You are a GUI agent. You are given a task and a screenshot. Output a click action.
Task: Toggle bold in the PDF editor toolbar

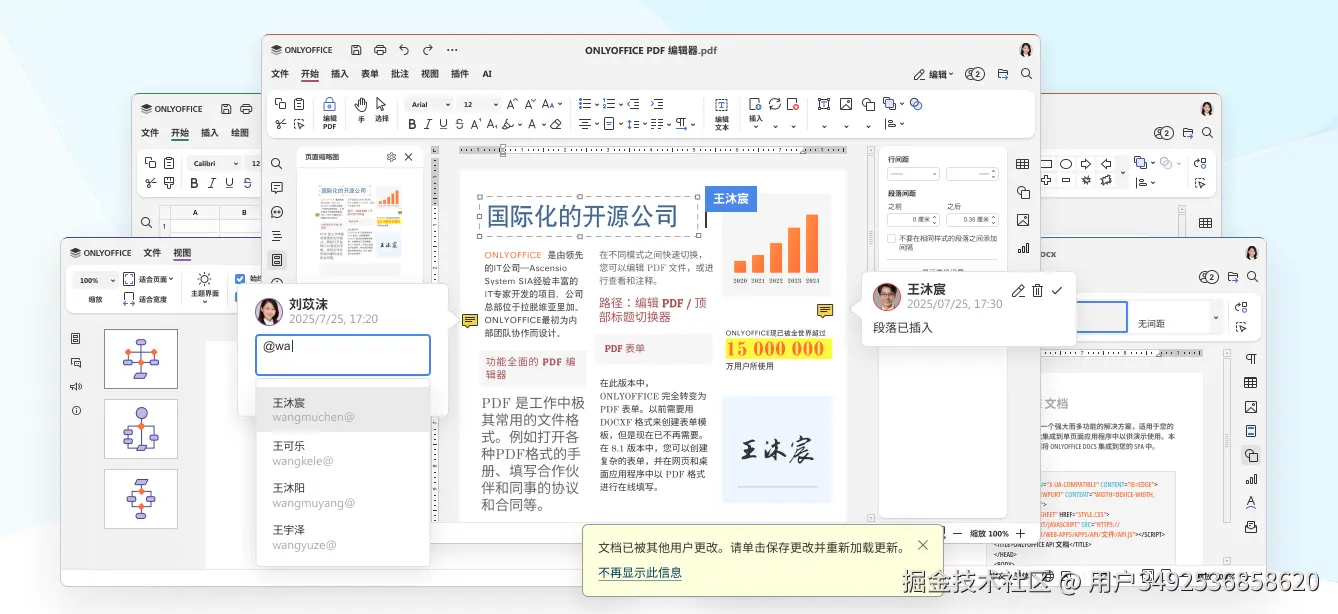412,124
